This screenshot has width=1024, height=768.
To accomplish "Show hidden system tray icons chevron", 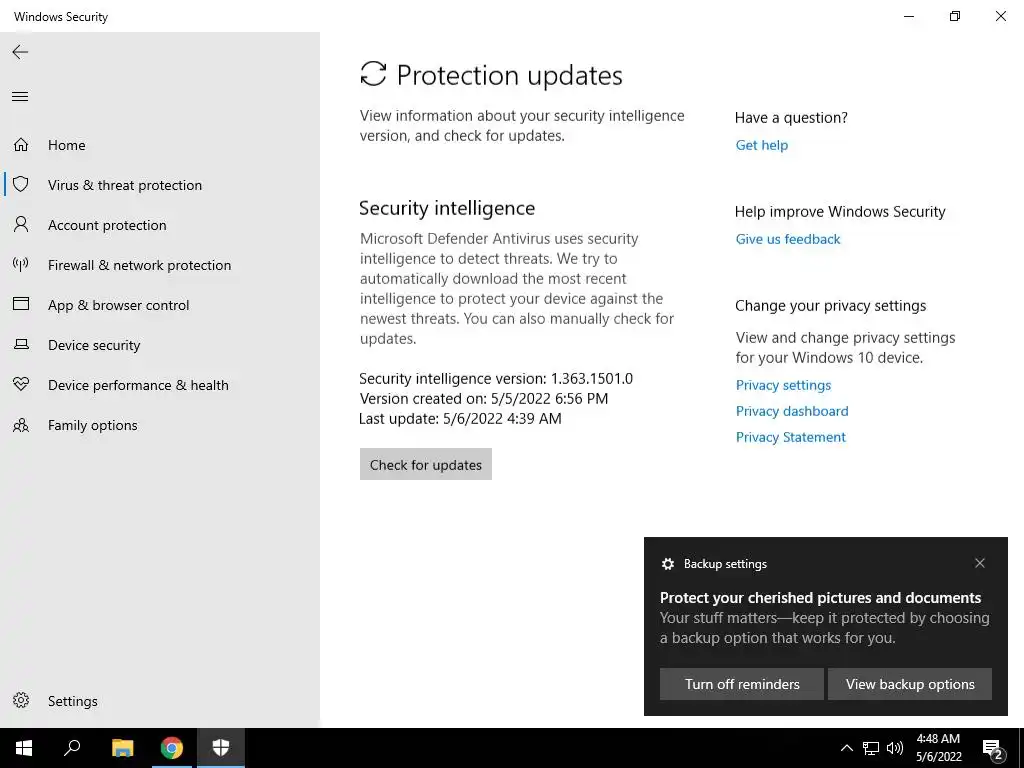I will (846, 748).
